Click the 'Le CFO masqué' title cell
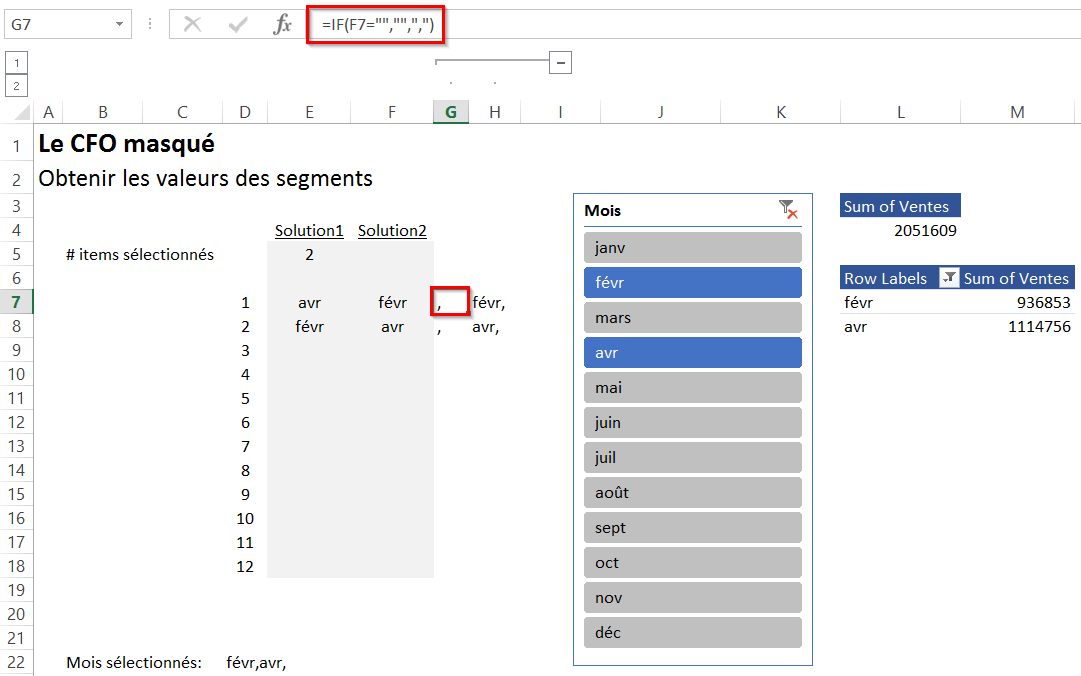Image resolution: width=1081 pixels, height=676 pixels. coord(126,143)
